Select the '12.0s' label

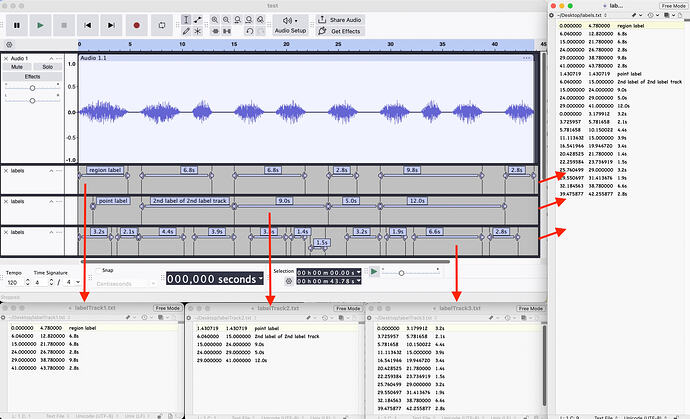(x=417, y=201)
